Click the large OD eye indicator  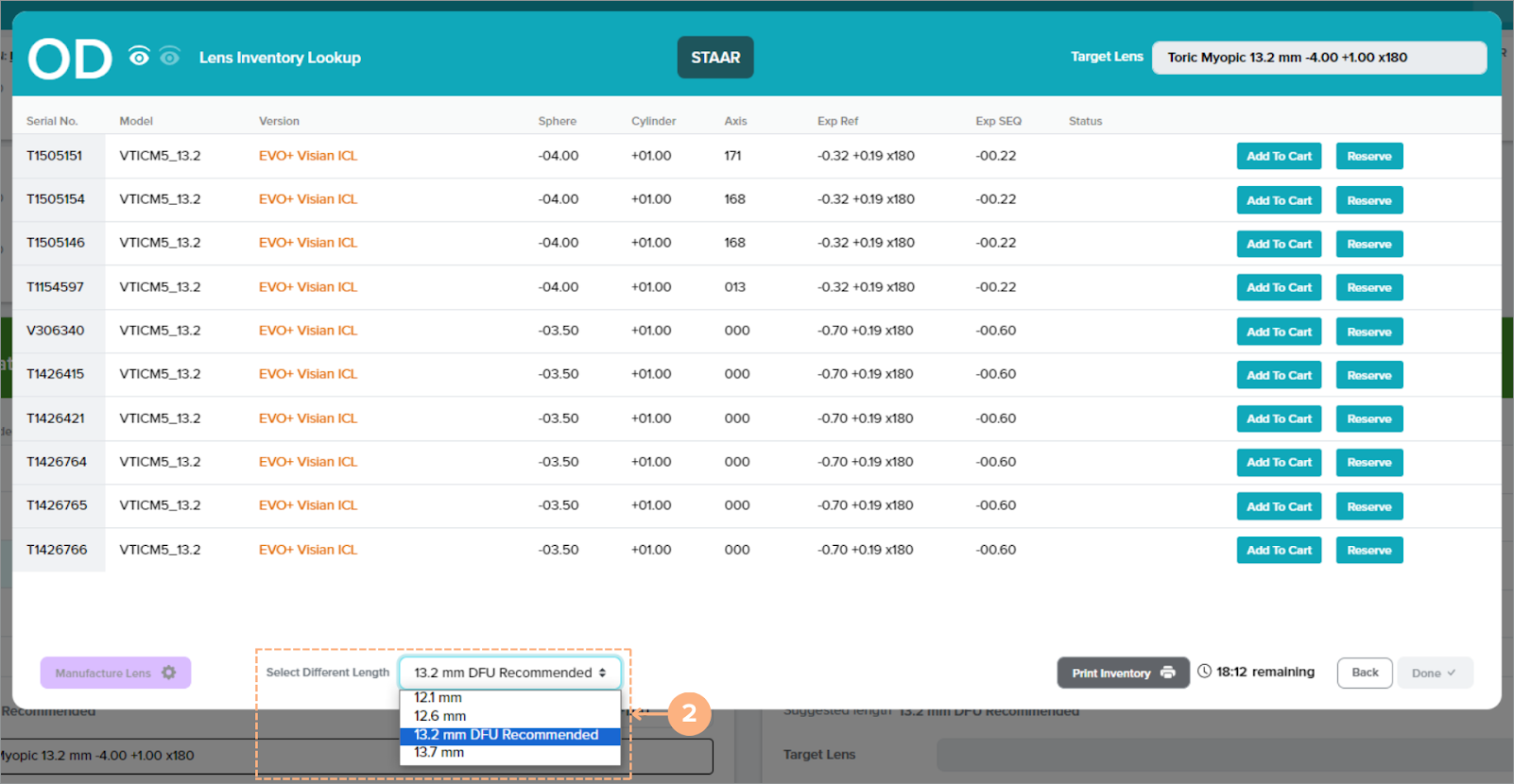tap(70, 59)
